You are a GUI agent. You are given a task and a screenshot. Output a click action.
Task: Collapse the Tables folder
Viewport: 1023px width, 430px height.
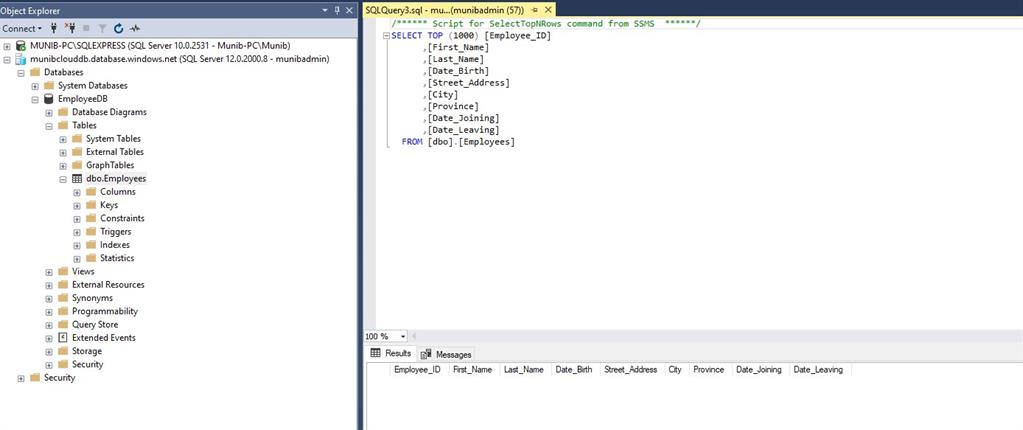(x=49, y=126)
